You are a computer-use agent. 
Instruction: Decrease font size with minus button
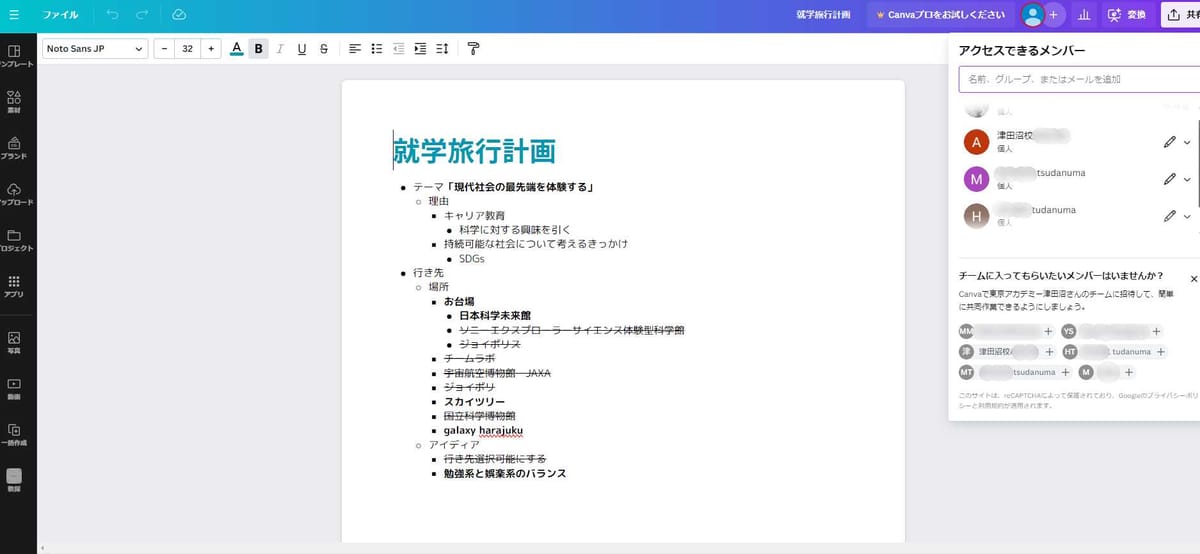coord(164,48)
